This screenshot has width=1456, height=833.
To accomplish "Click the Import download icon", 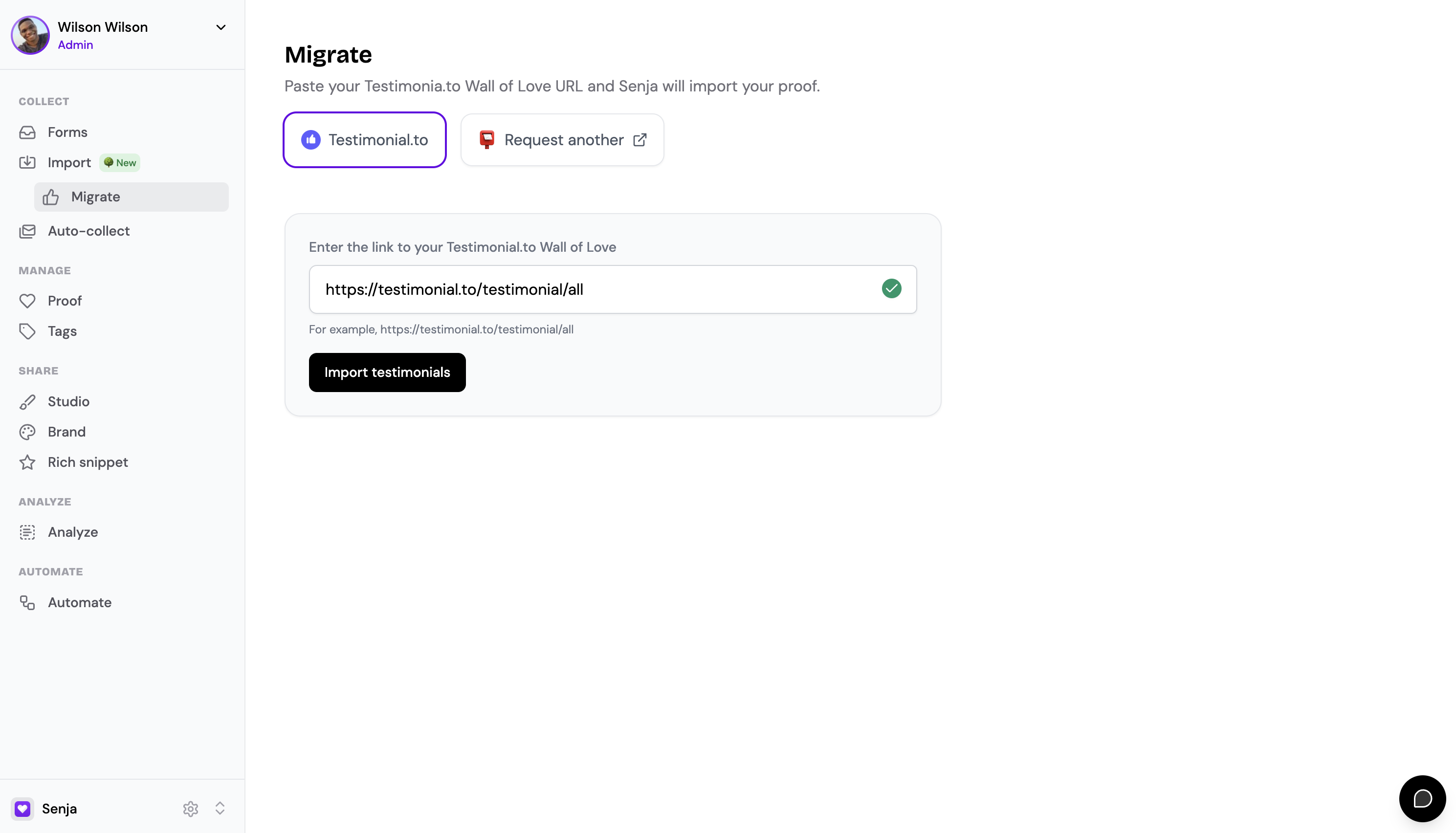I will click(27, 162).
